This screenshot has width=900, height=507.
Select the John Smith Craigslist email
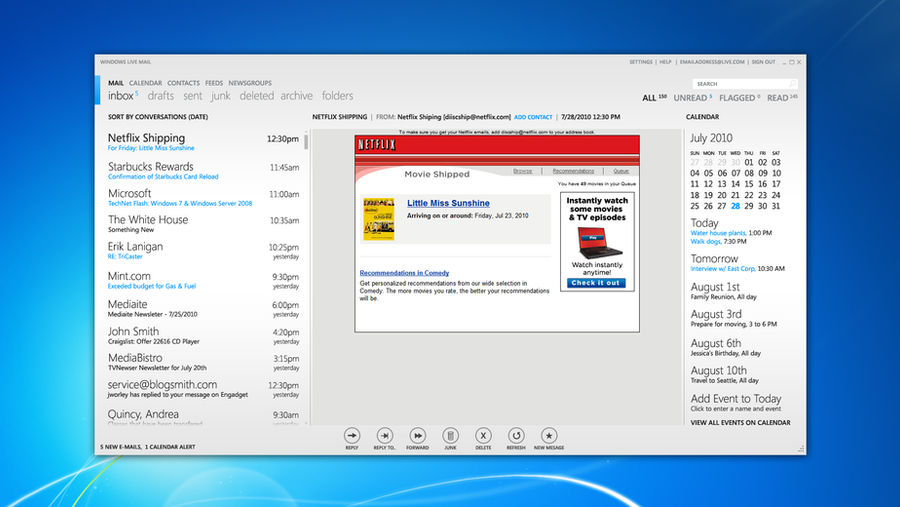tap(204, 335)
